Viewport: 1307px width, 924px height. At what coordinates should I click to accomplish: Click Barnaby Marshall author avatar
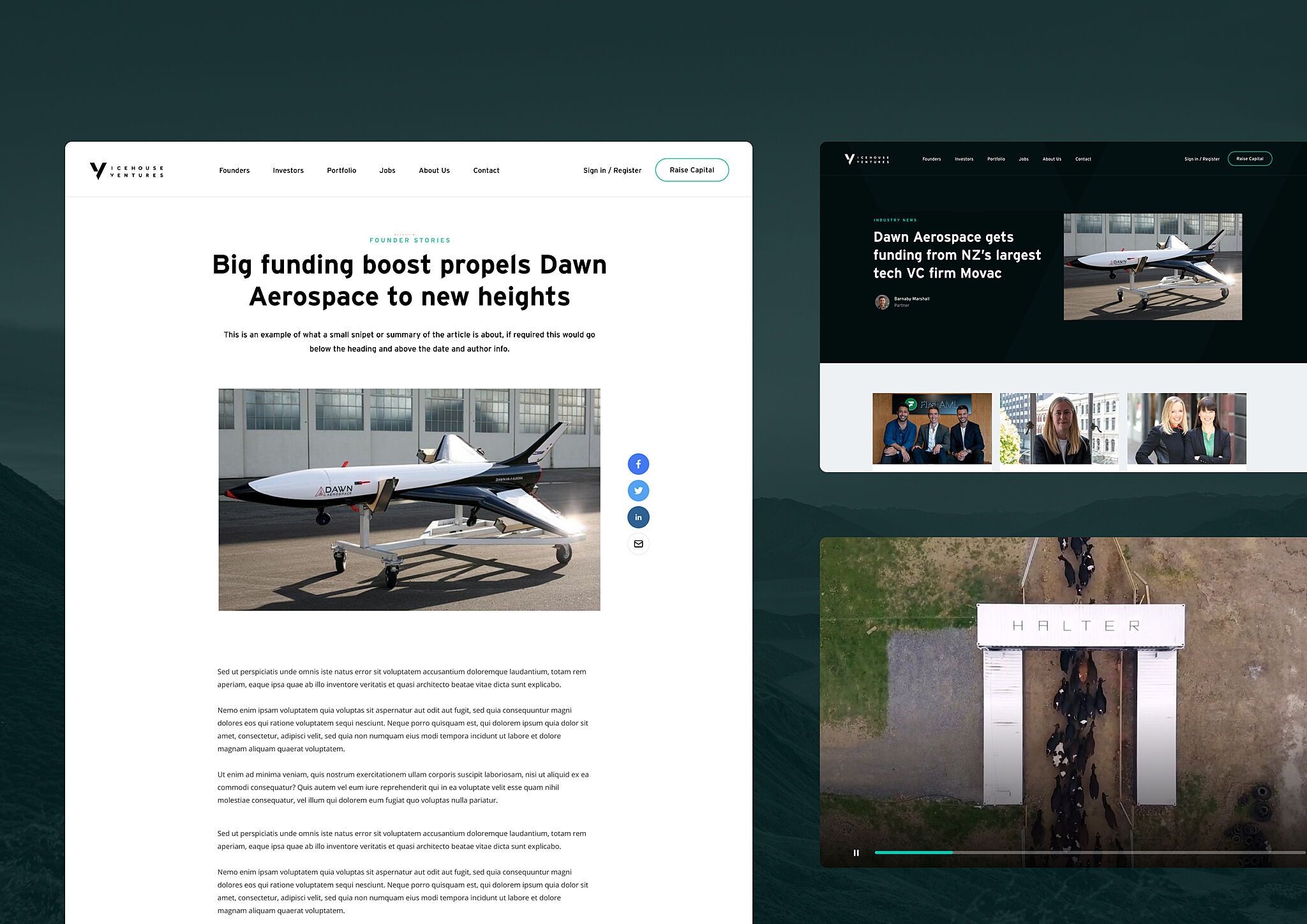tap(882, 302)
